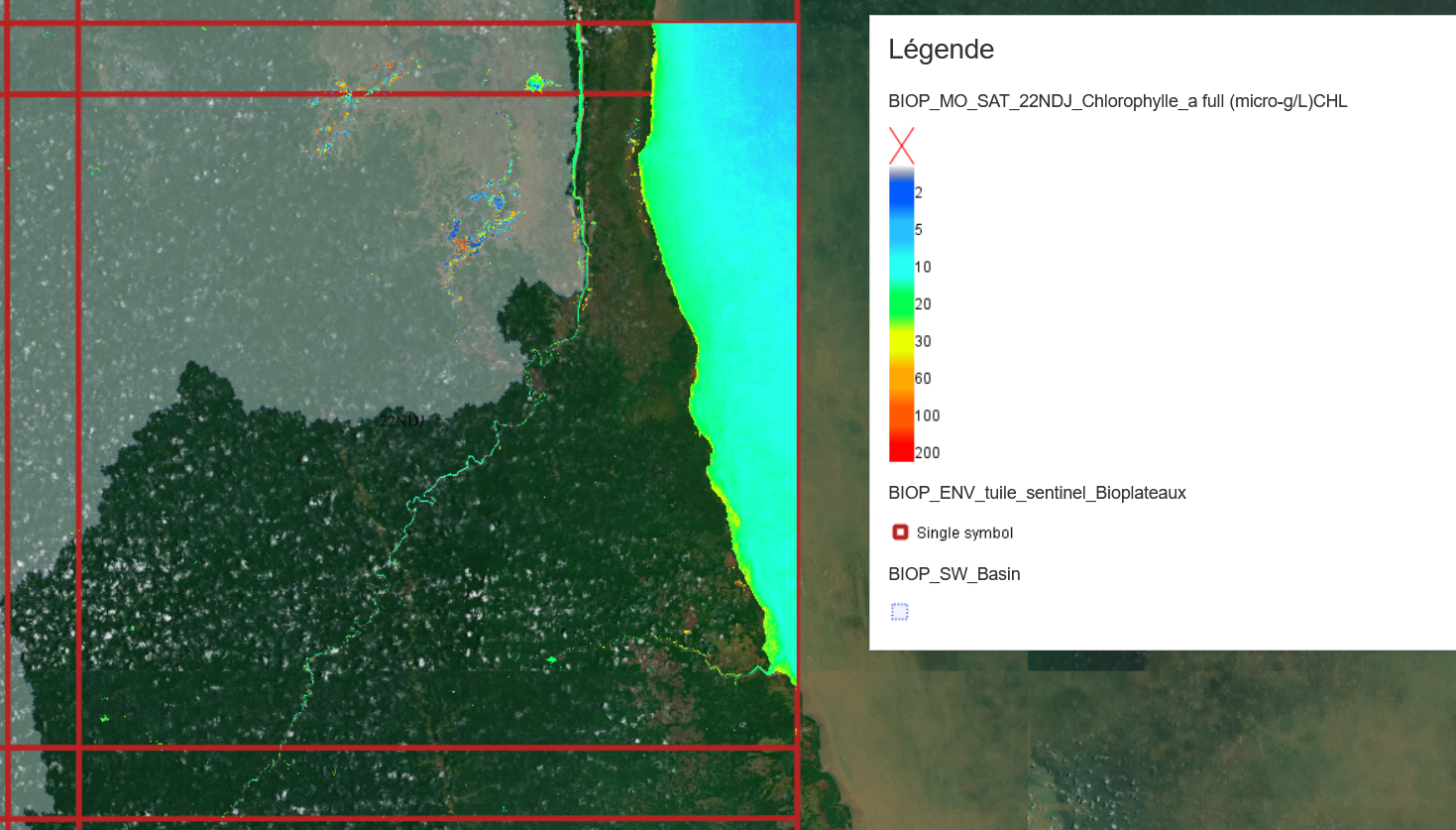This screenshot has height=830, width=1456.
Task: Click the hazy grey area above the 22NDJ label
Action: click(297, 297)
